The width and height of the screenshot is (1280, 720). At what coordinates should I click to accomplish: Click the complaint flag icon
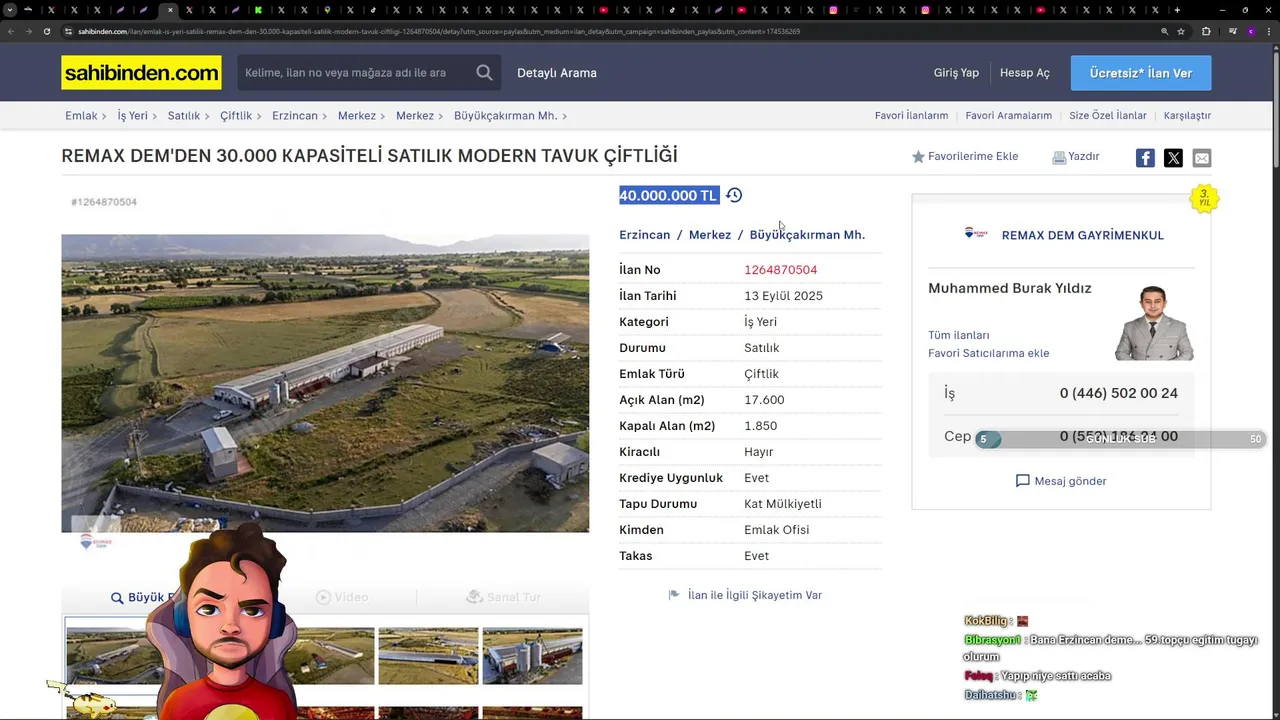tap(674, 595)
